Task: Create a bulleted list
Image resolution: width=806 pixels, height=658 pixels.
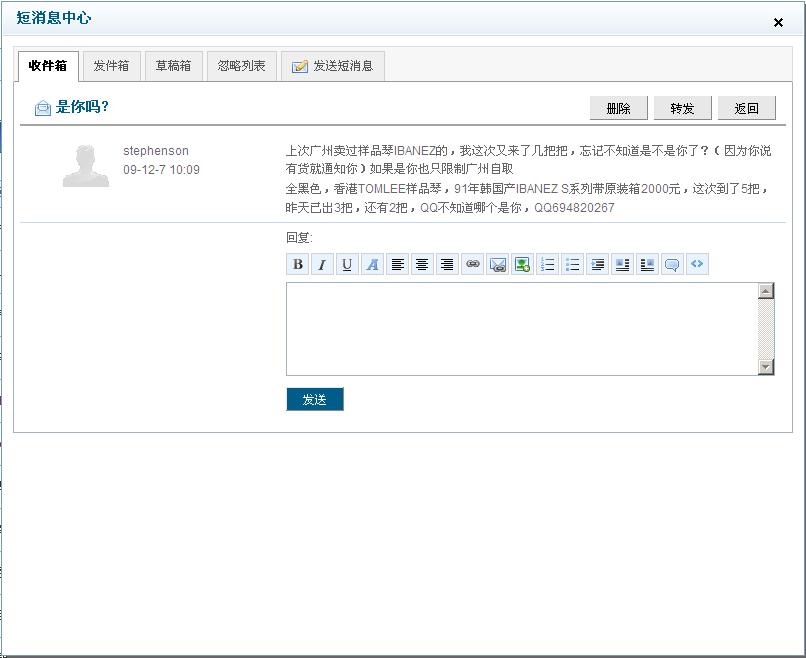Action: [572, 265]
